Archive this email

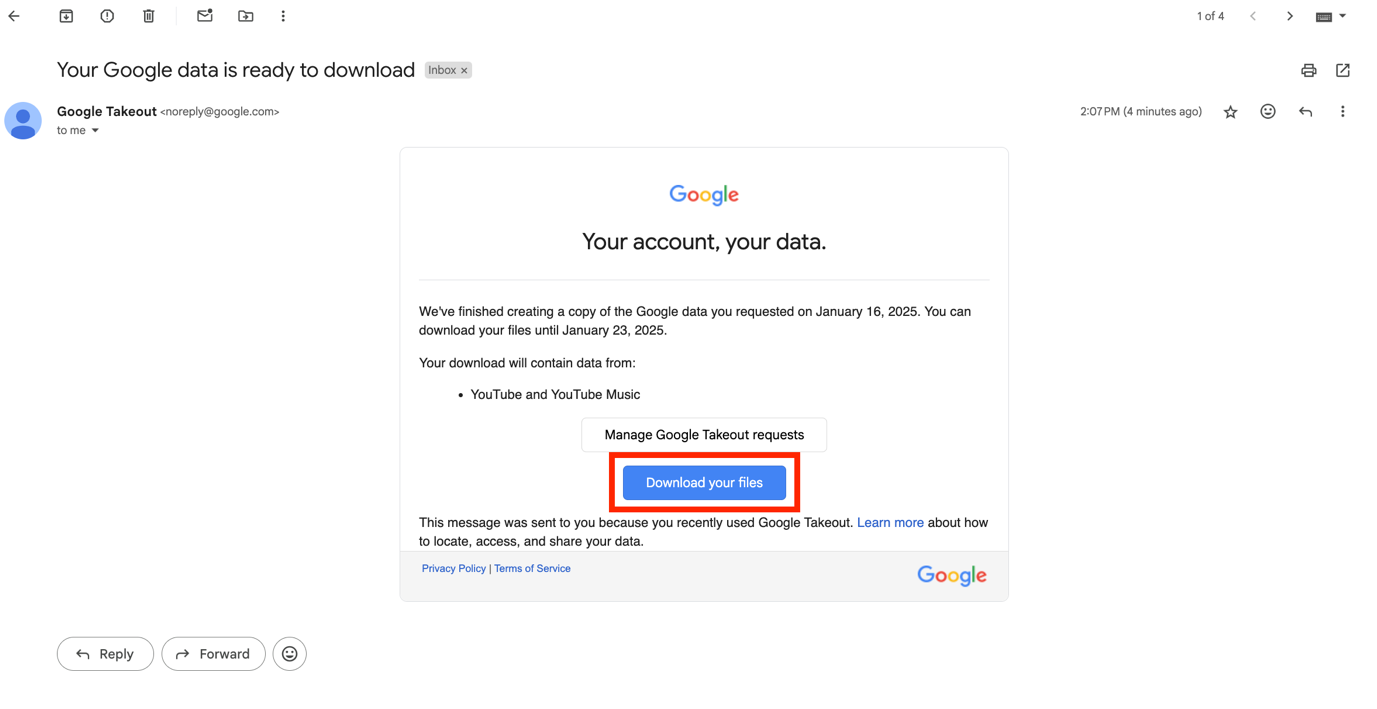(x=66, y=16)
